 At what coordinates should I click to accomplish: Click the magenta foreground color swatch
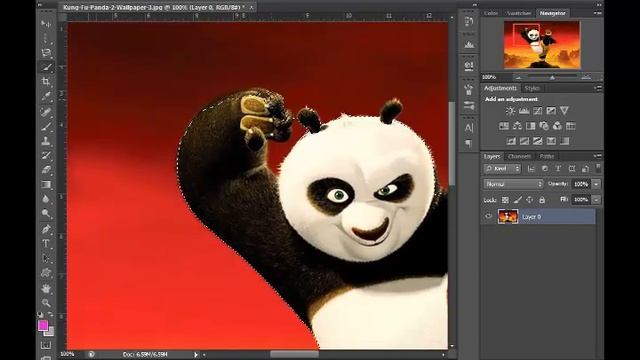tap(43, 325)
